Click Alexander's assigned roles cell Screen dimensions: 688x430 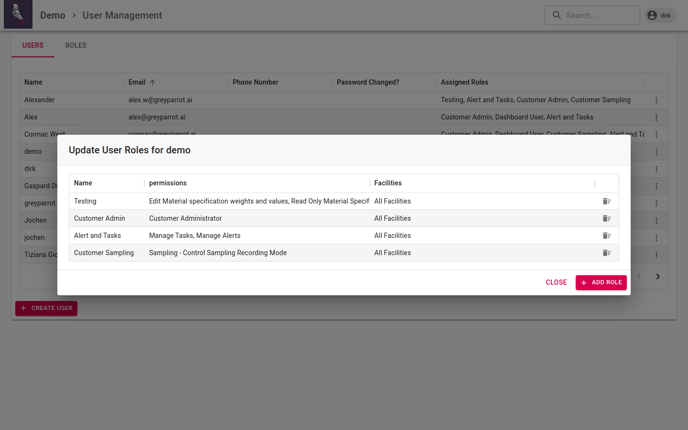[x=535, y=100]
